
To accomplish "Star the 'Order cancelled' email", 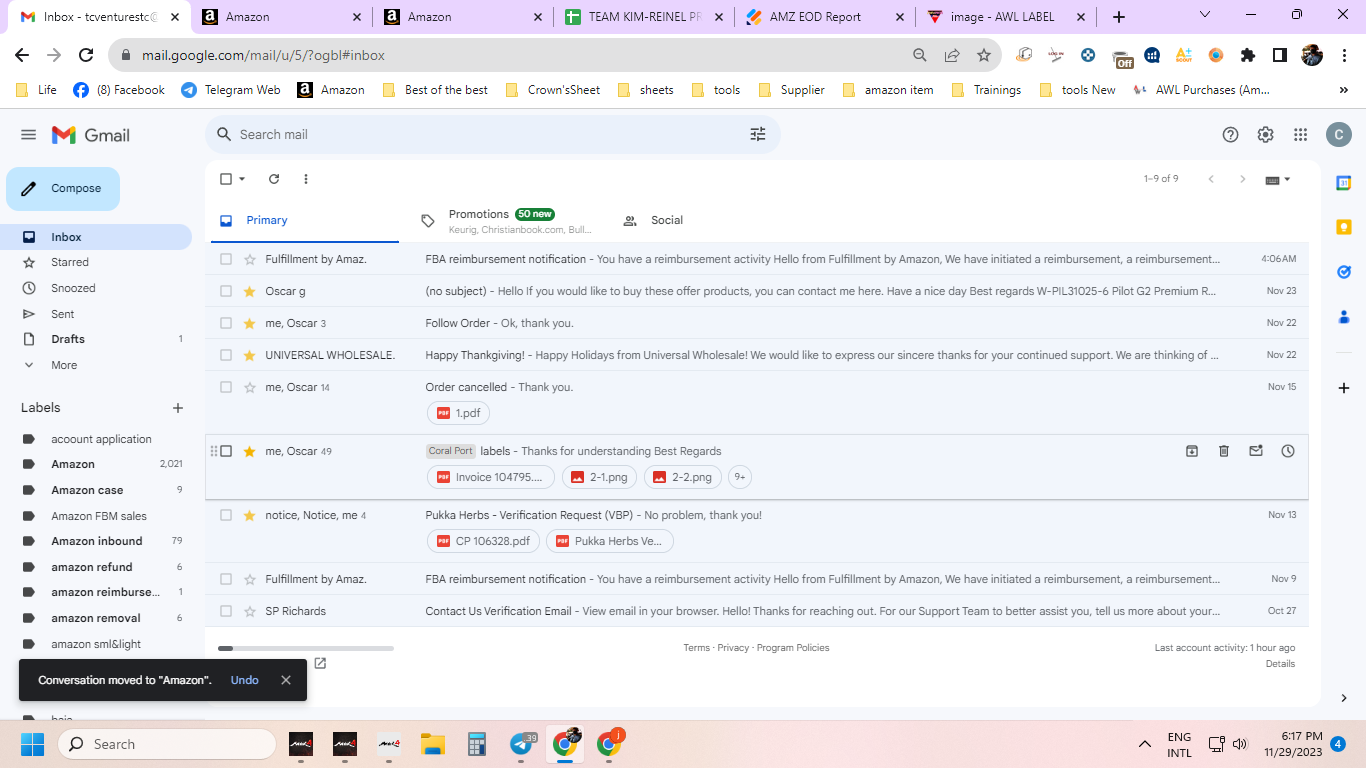I will point(250,387).
